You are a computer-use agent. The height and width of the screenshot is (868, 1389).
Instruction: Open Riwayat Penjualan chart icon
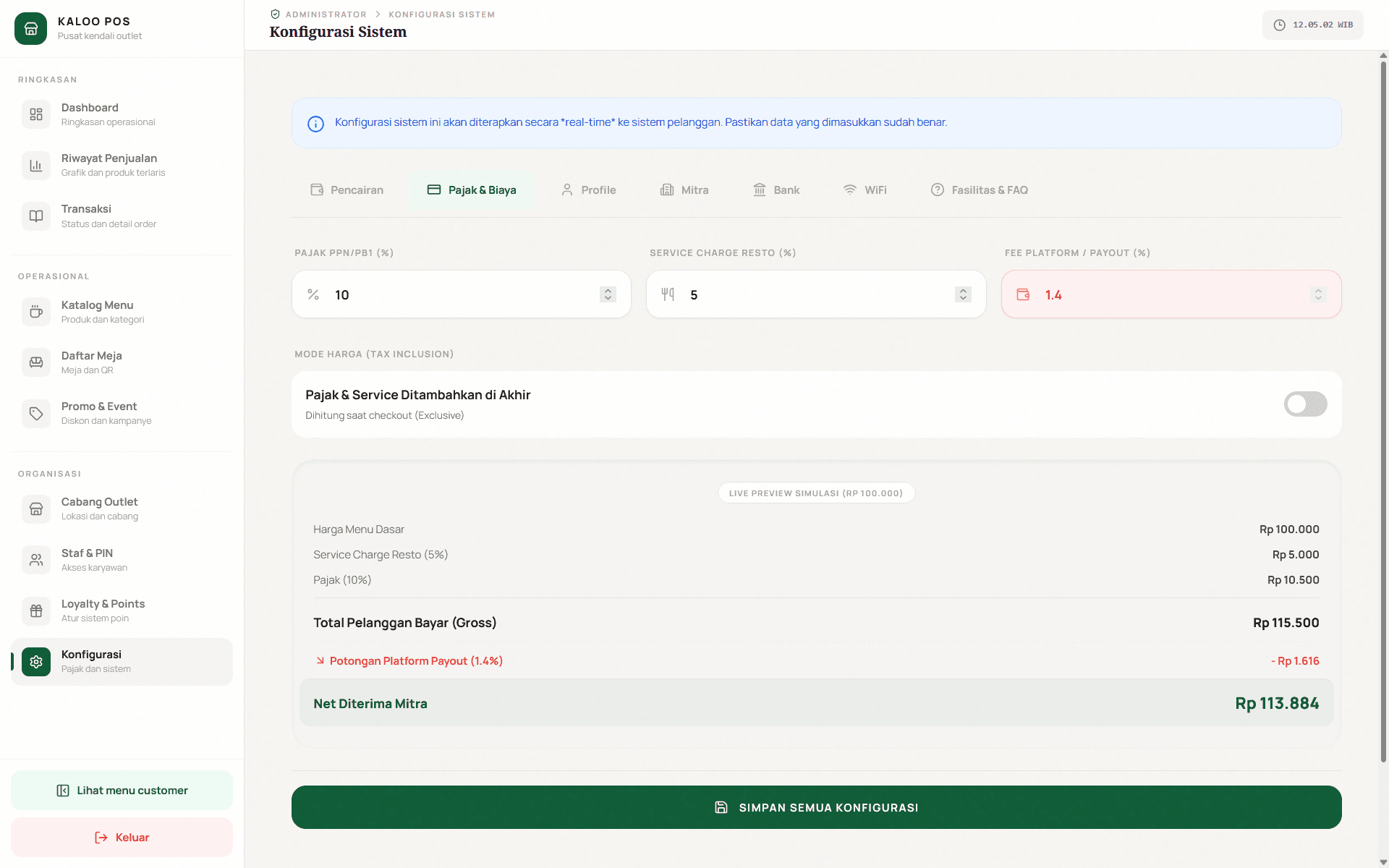pyautogui.click(x=36, y=166)
